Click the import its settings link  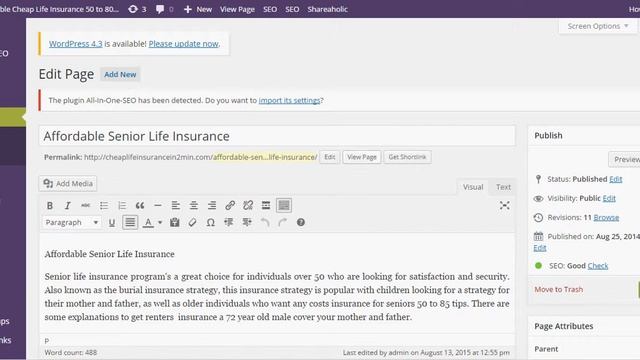click(x=289, y=100)
